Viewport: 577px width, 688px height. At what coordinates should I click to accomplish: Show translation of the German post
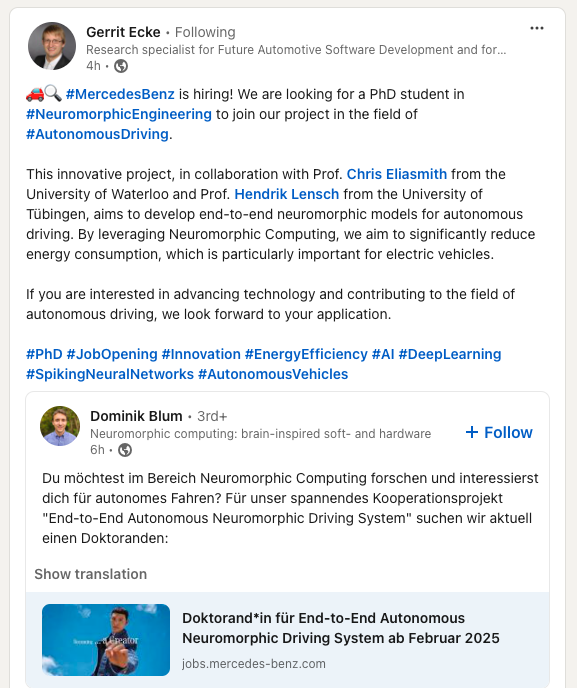click(91, 574)
